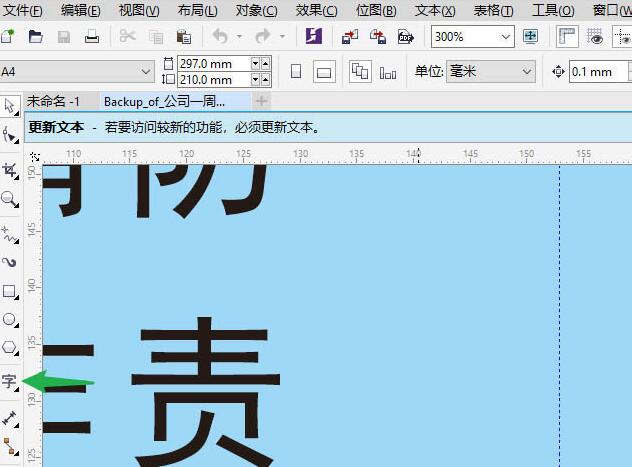Toggle the current page layout icon
The image size is (632, 467).
tap(388, 73)
